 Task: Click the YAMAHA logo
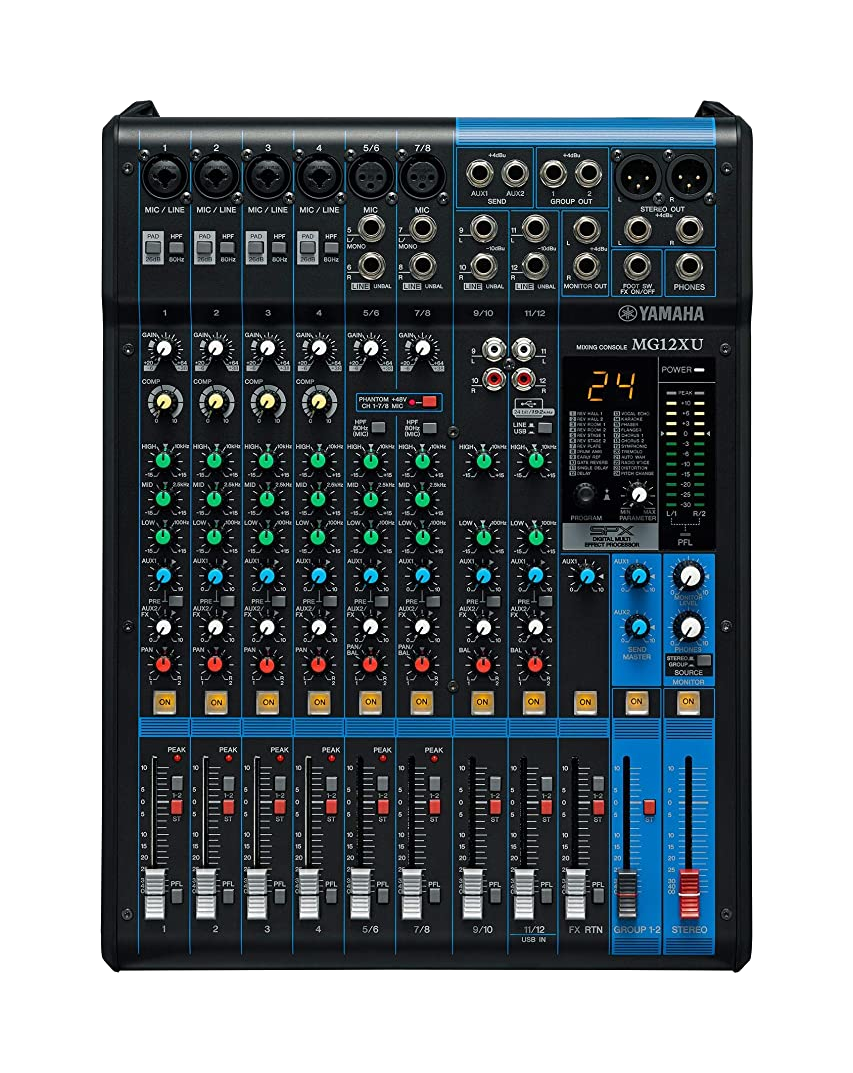coord(661,314)
